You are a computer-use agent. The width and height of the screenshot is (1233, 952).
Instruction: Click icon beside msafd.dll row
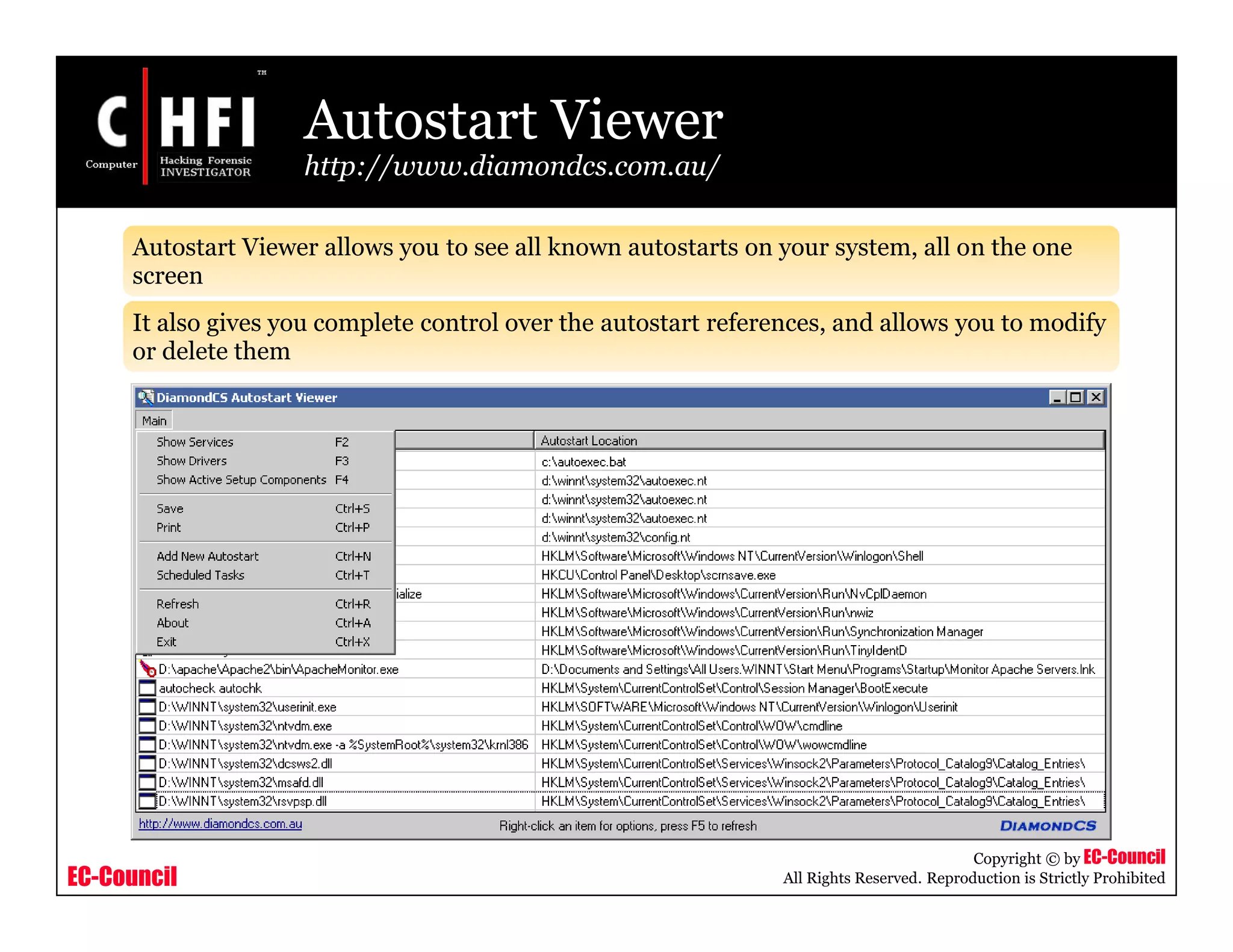(148, 782)
